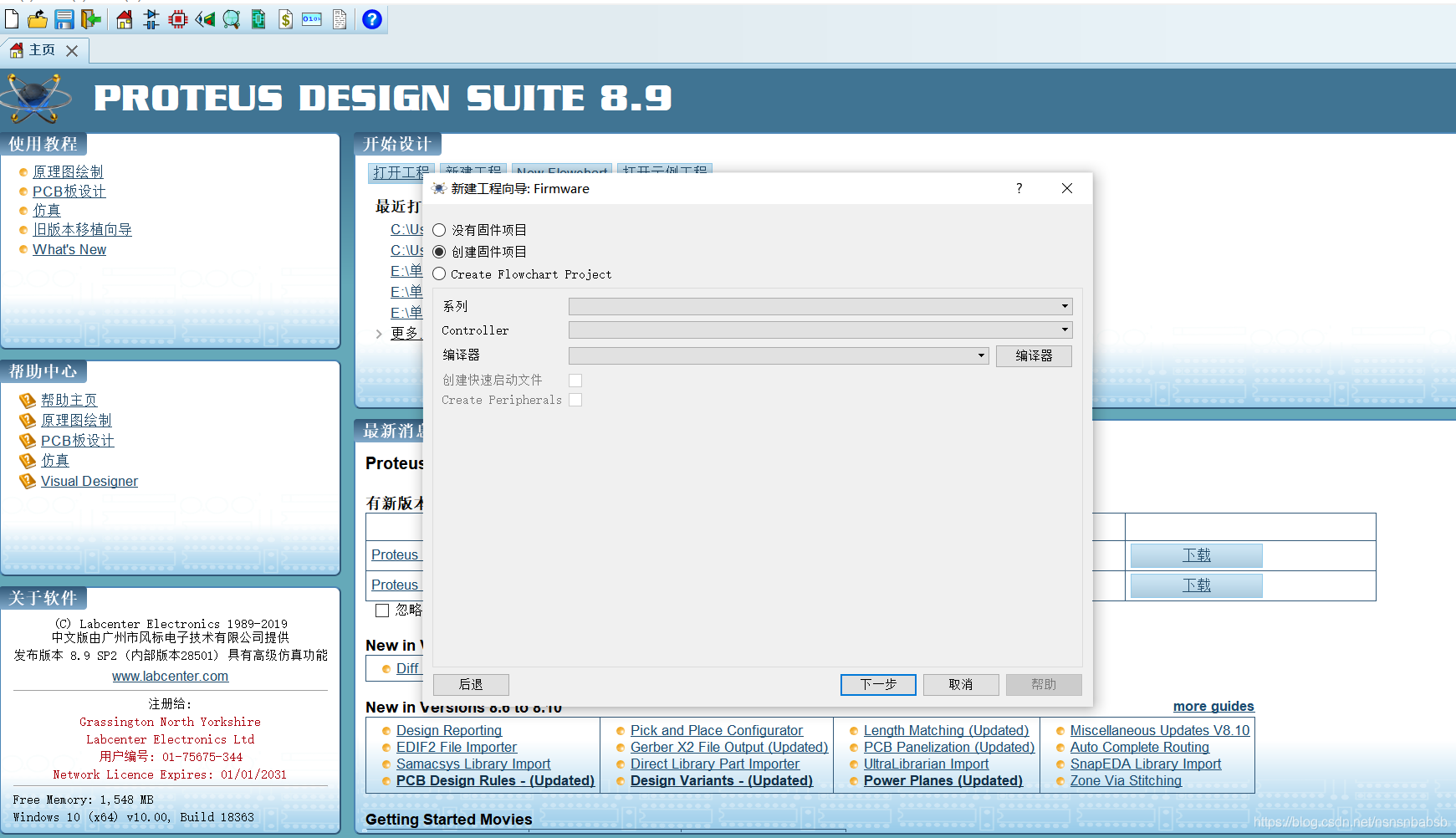Open 旧版本移植向导 link

(x=82, y=229)
